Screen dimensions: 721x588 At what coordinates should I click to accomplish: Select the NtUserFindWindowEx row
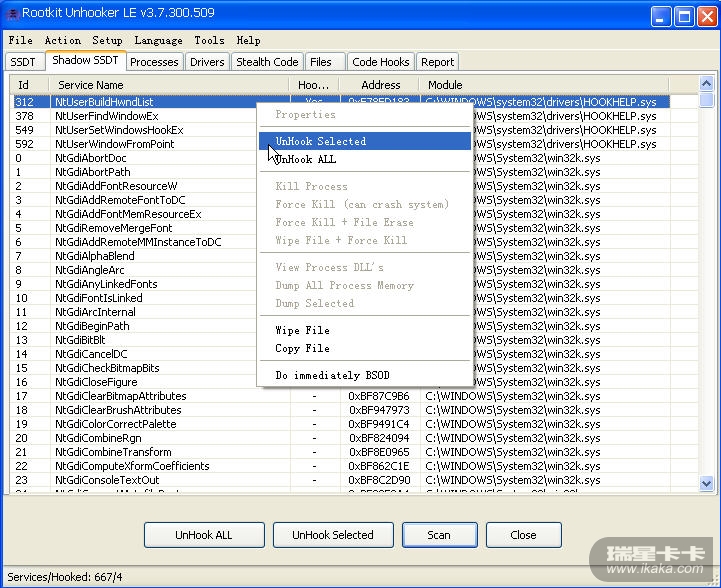coord(106,116)
